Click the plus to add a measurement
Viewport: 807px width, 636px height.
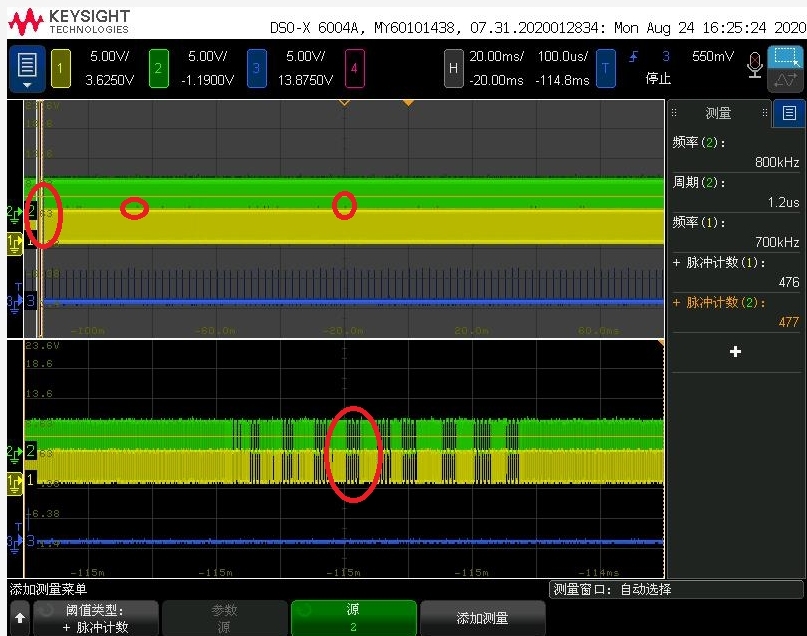tap(735, 352)
